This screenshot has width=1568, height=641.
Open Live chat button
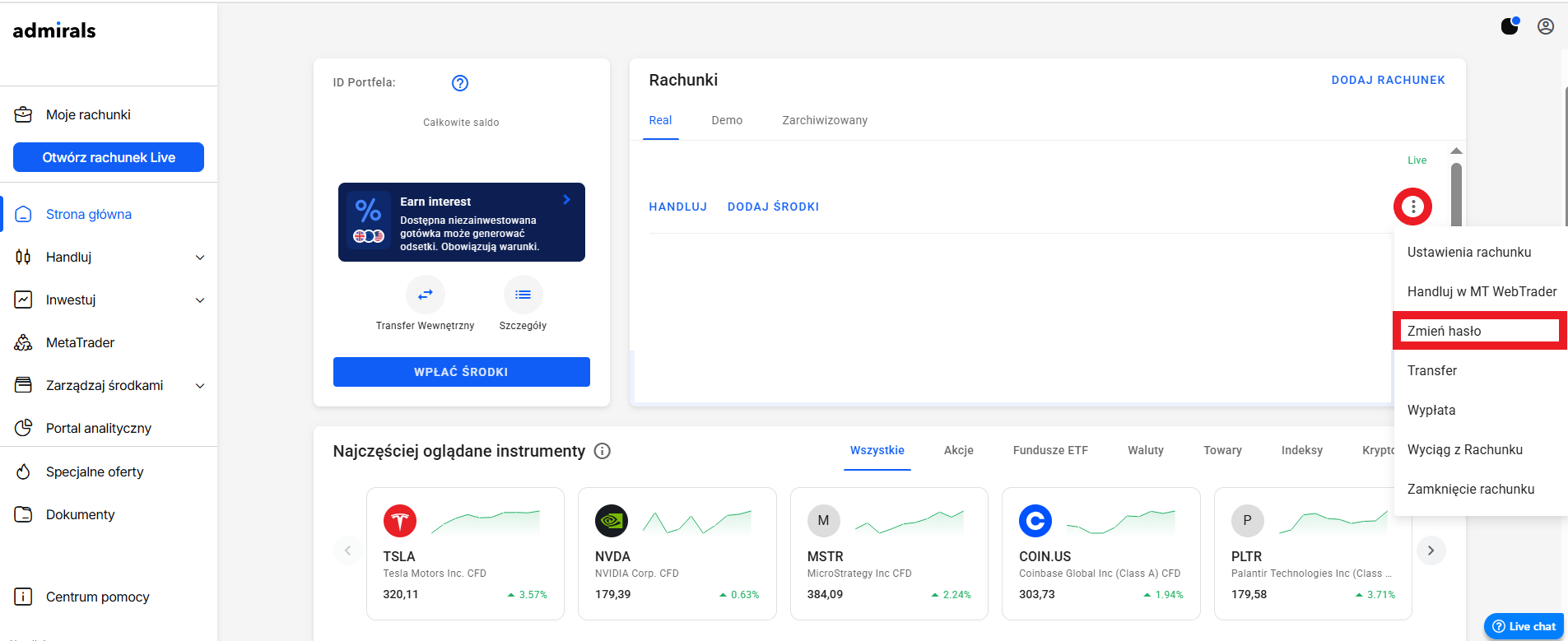pos(1524,626)
